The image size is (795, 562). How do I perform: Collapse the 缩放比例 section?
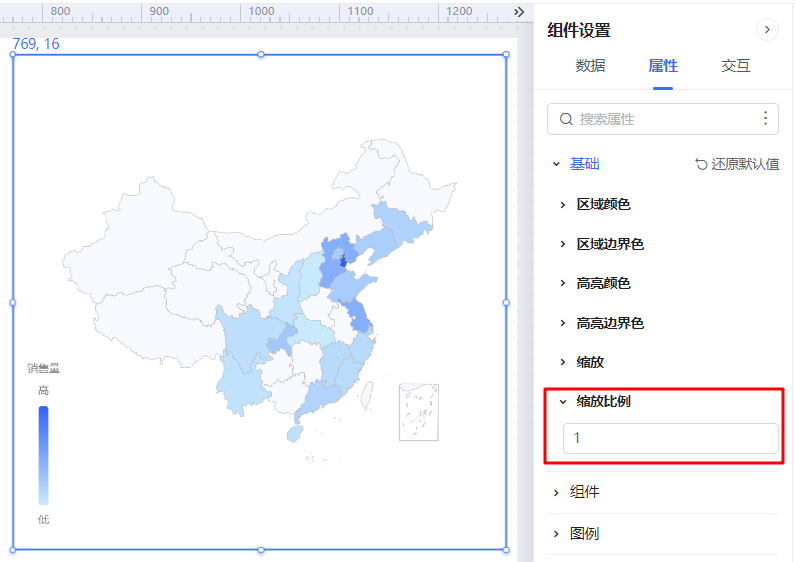tap(596, 401)
